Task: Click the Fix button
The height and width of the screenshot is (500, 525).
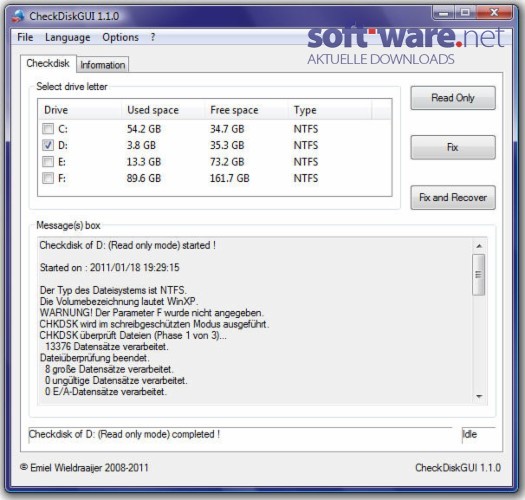Action: [453, 147]
